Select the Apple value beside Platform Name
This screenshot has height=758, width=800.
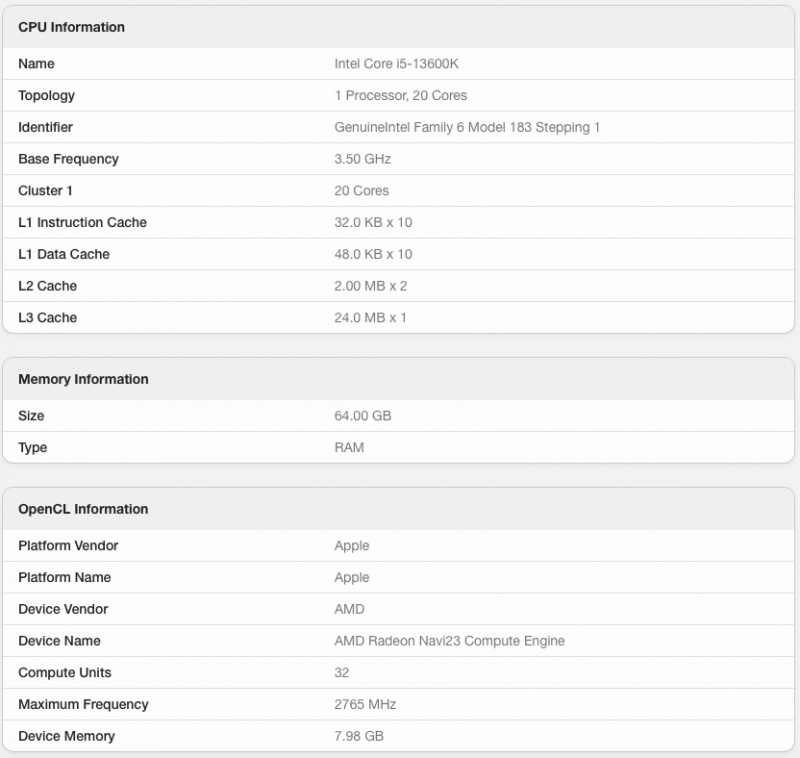click(x=352, y=578)
